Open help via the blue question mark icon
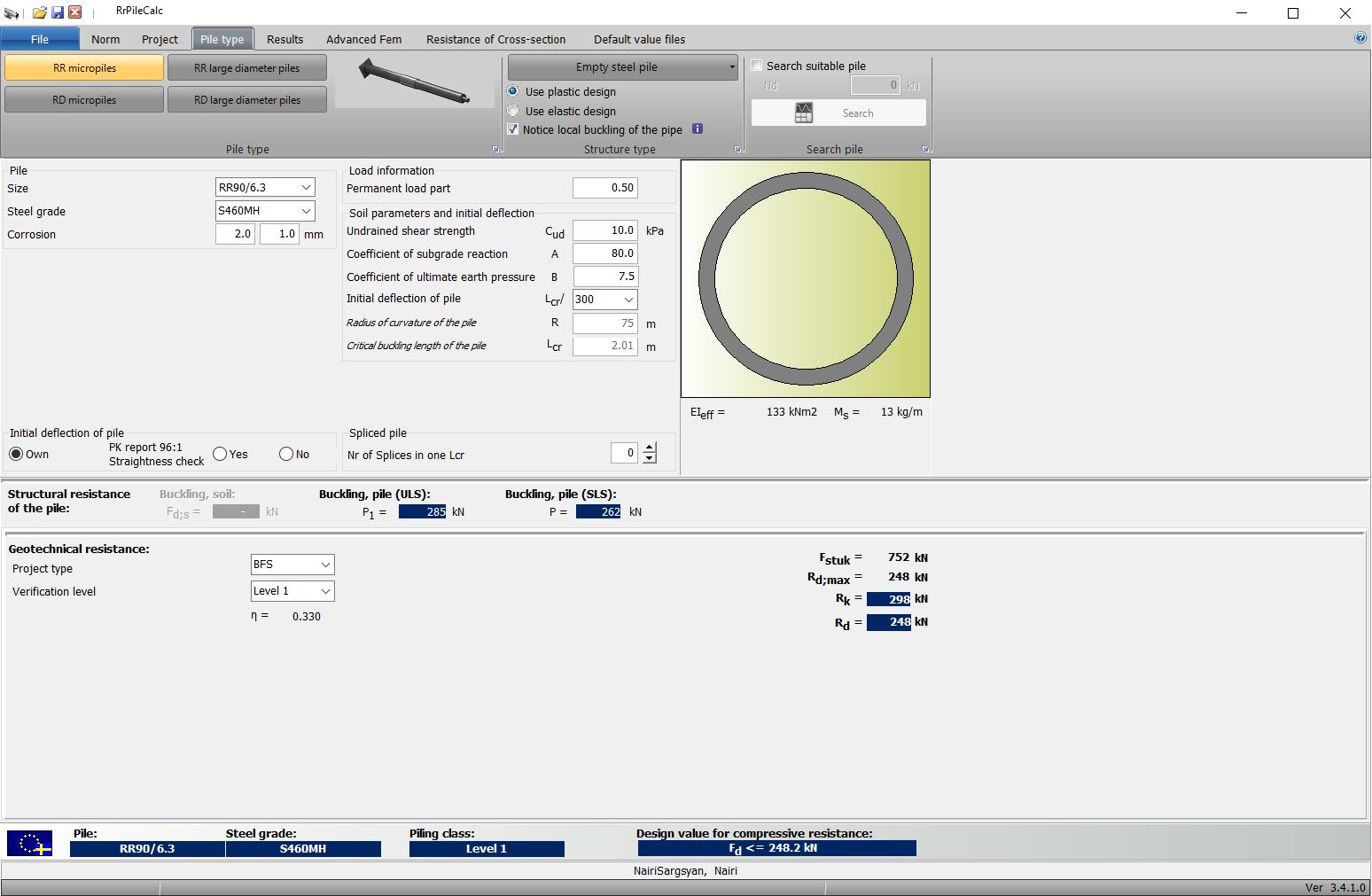 [x=1360, y=38]
